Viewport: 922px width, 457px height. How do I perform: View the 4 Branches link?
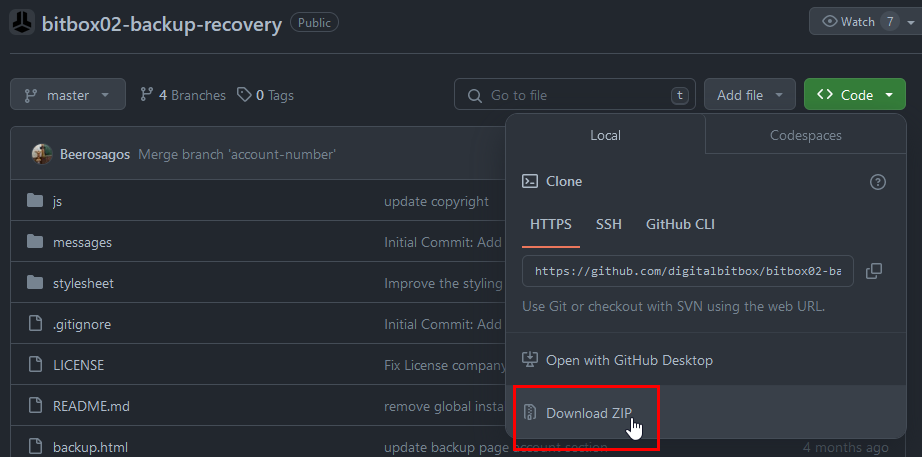pos(183,95)
